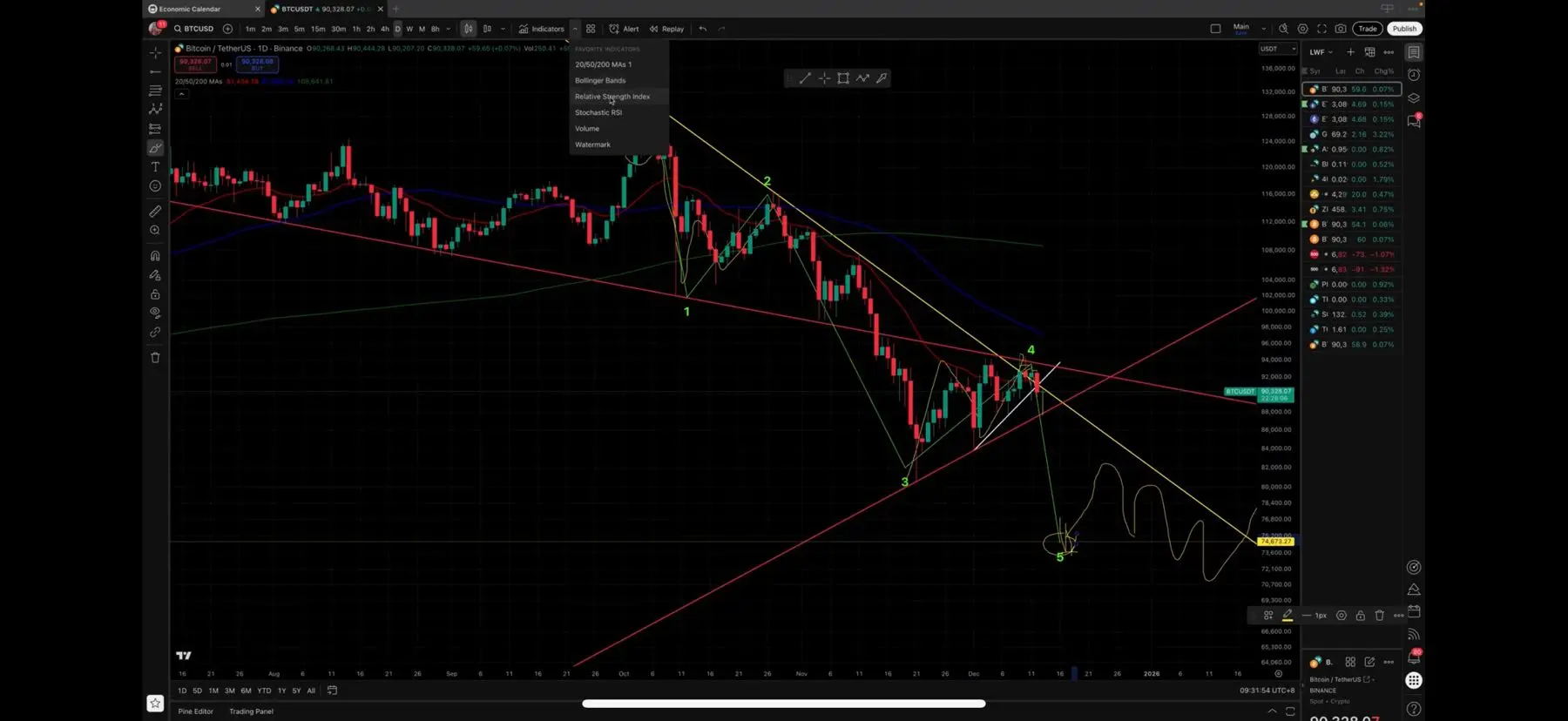Open the patterns drawing tool group
The height and width of the screenshot is (721, 1568).
155,110
